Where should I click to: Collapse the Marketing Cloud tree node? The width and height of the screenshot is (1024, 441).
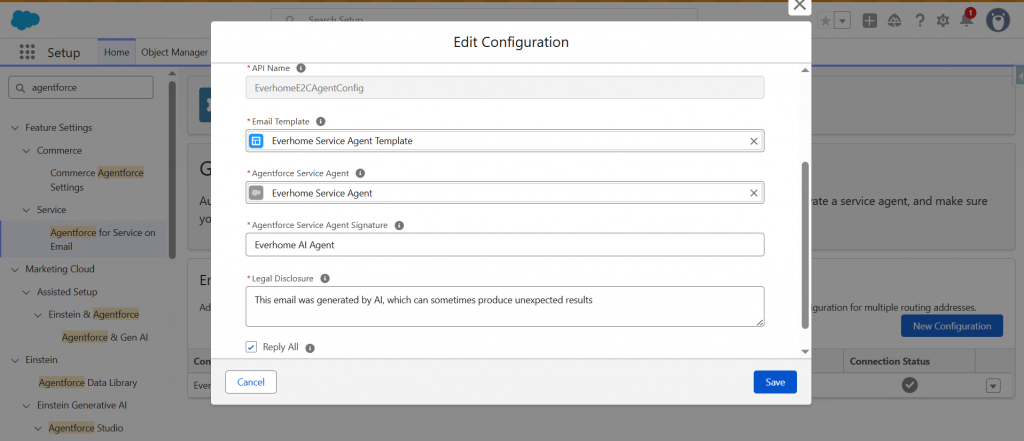[15, 269]
